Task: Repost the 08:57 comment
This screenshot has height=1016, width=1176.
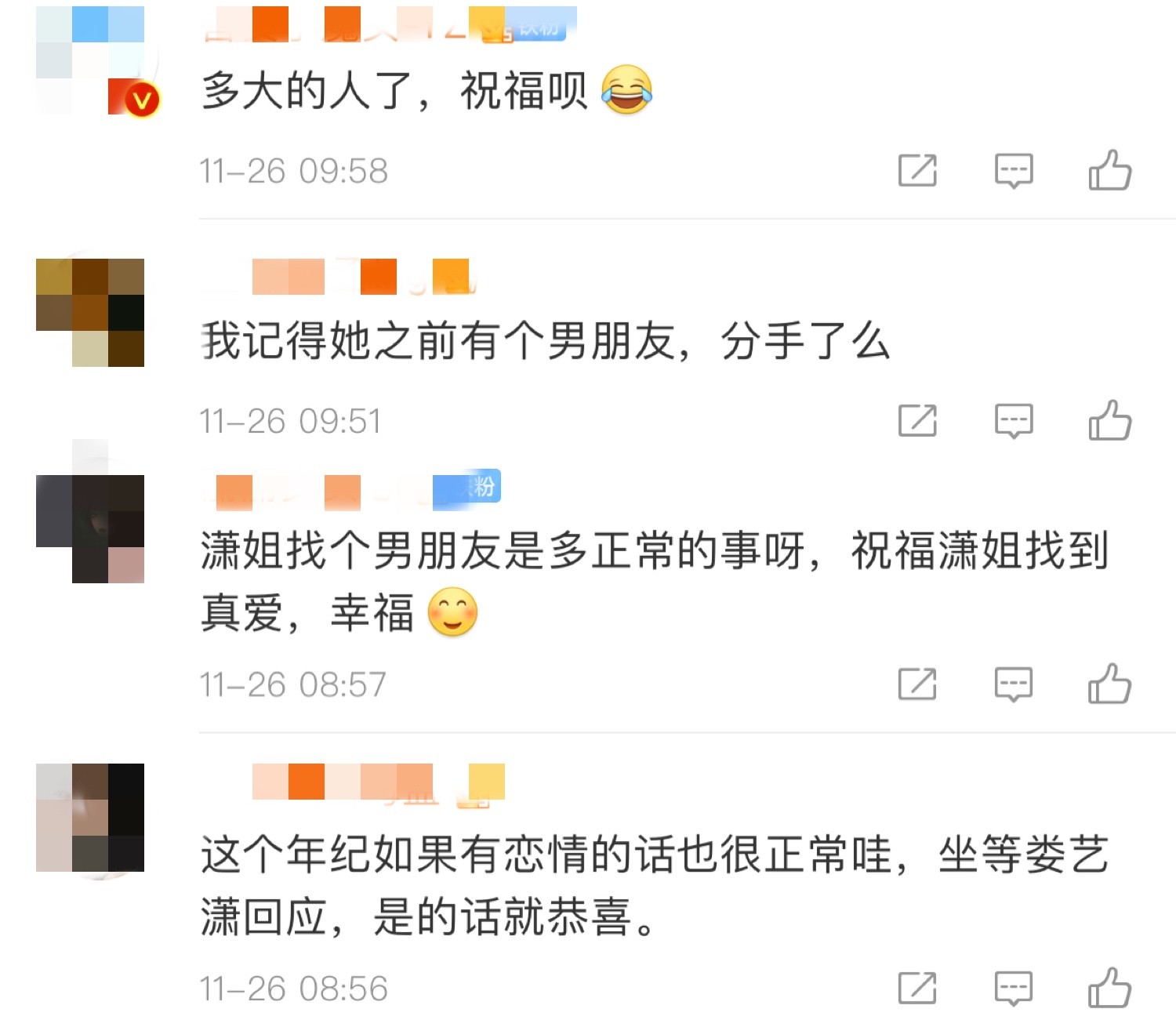Action: pos(917,684)
